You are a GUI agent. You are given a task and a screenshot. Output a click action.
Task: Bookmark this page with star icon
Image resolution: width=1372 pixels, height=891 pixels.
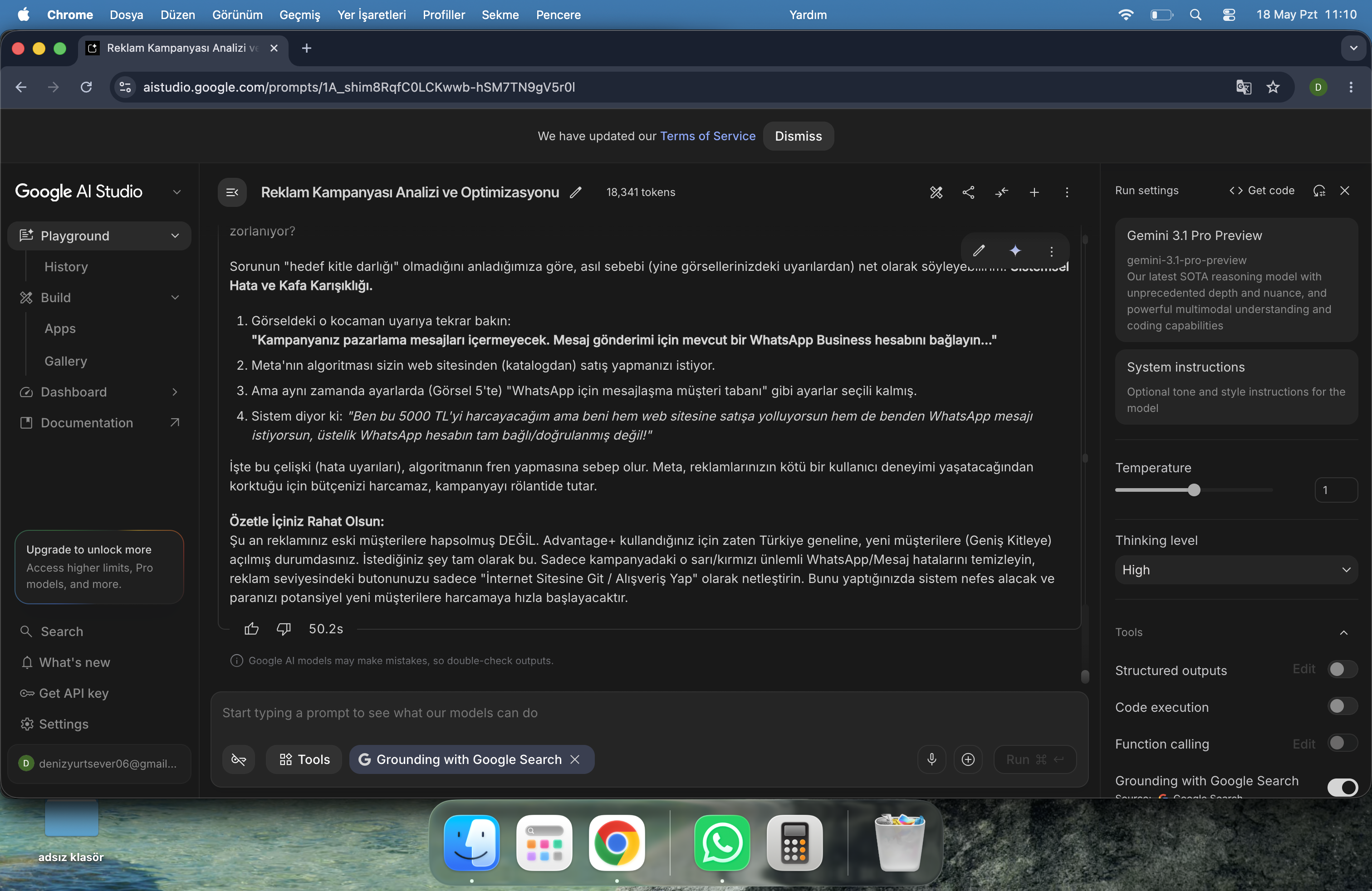click(x=1273, y=87)
